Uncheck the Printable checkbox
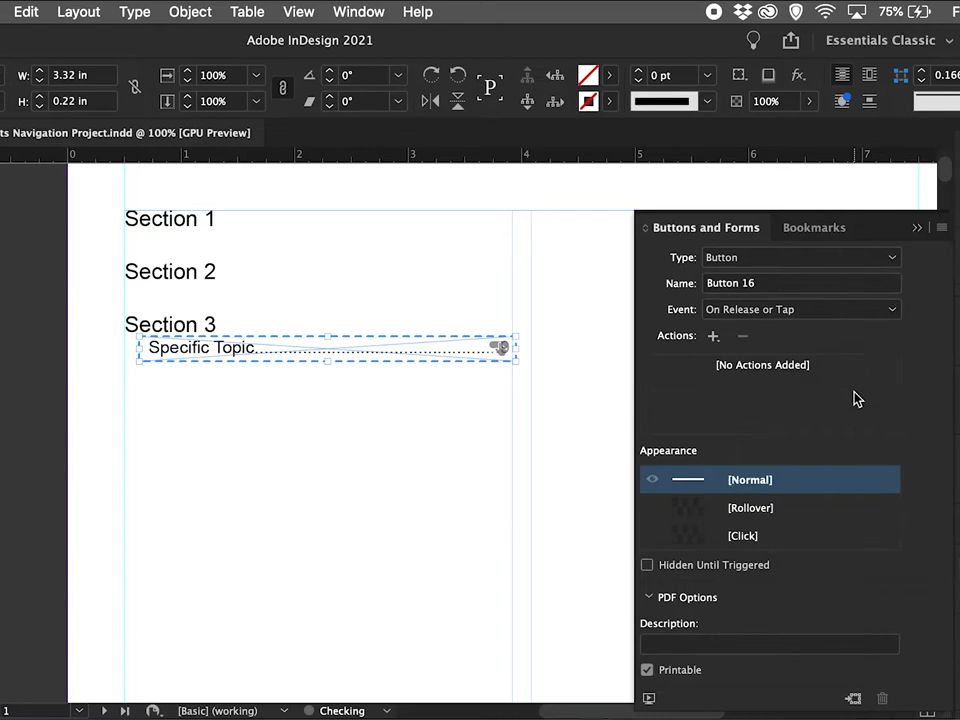This screenshot has height=720, width=960. (x=647, y=670)
